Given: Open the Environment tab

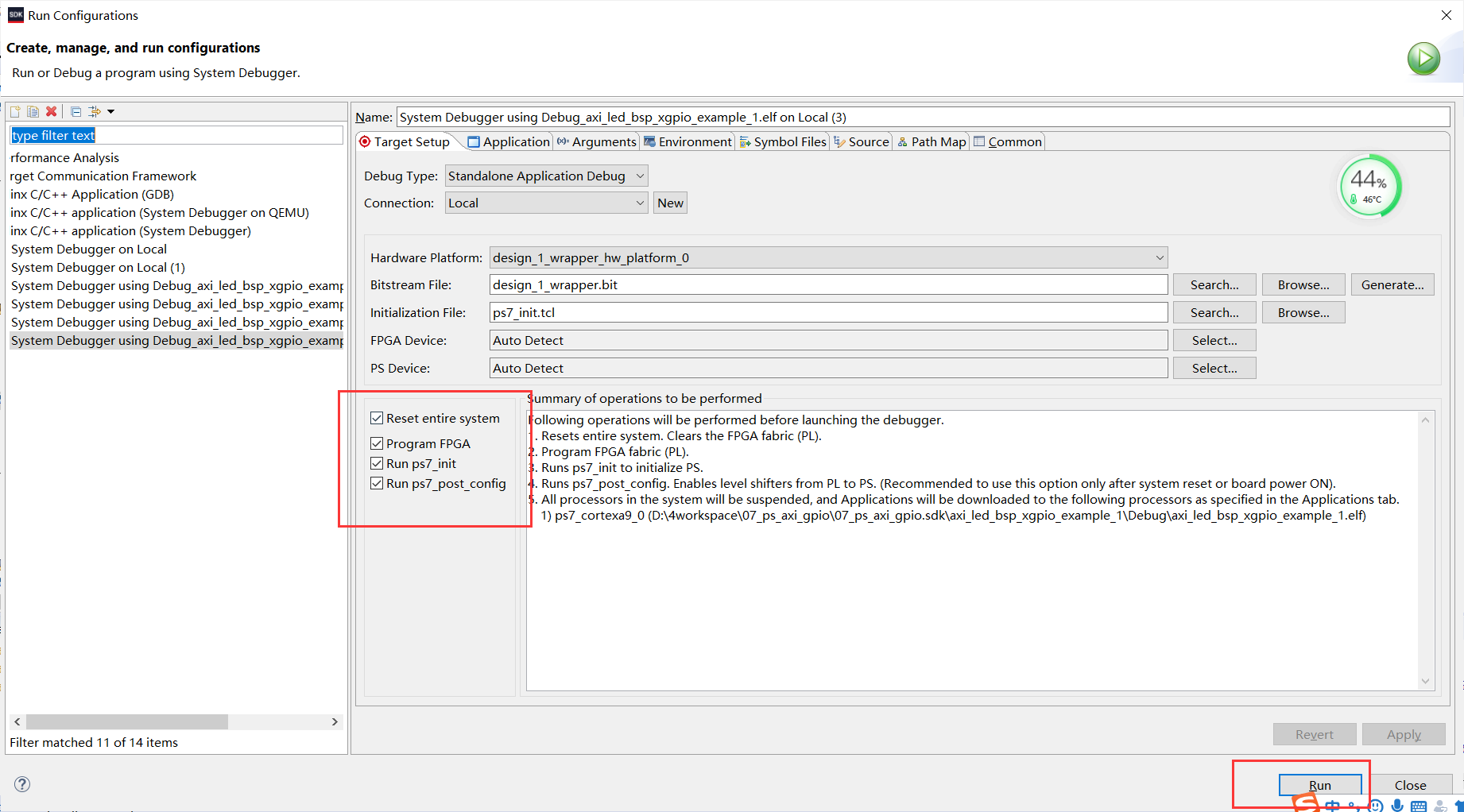Looking at the screenshot, I should click(x=687, y=141).
